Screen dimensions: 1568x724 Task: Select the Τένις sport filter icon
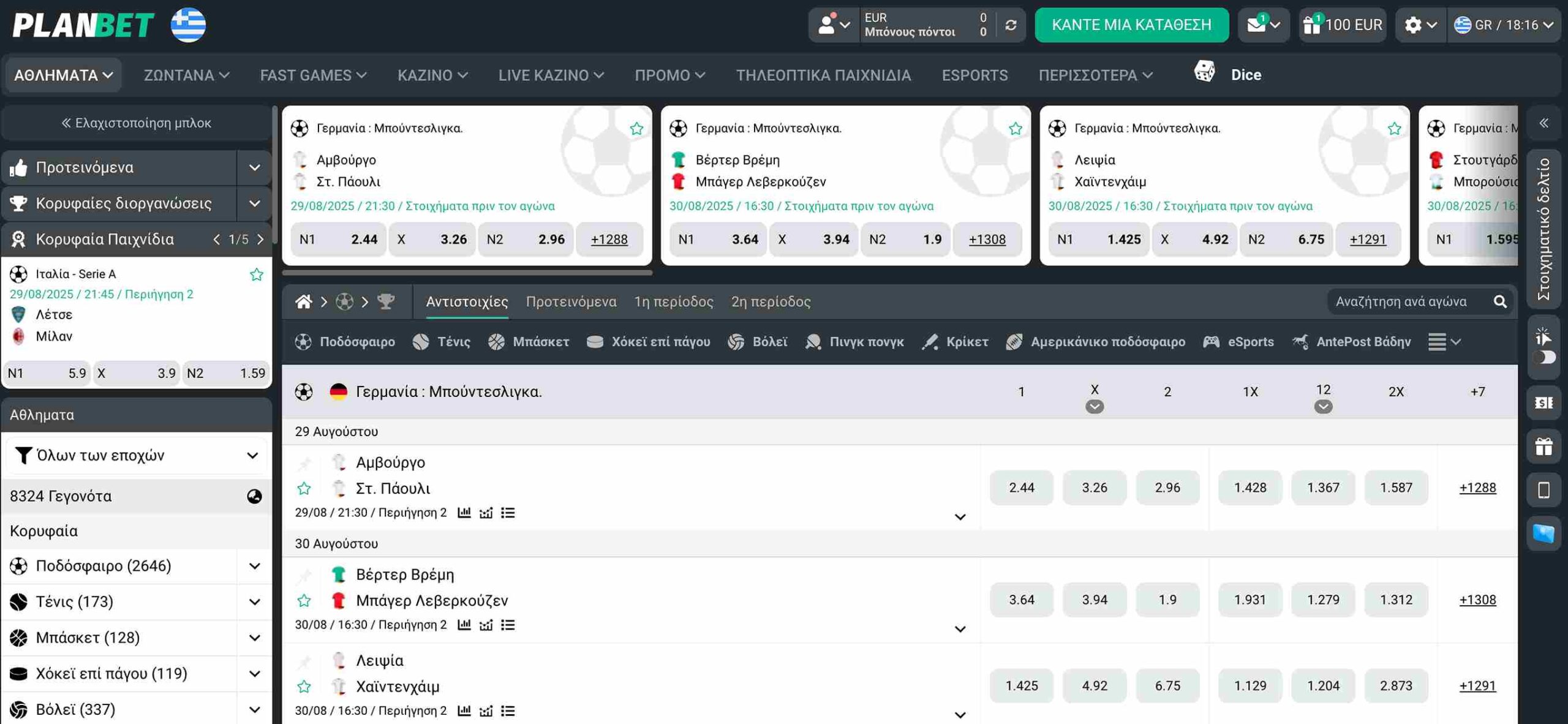(421, 342)
